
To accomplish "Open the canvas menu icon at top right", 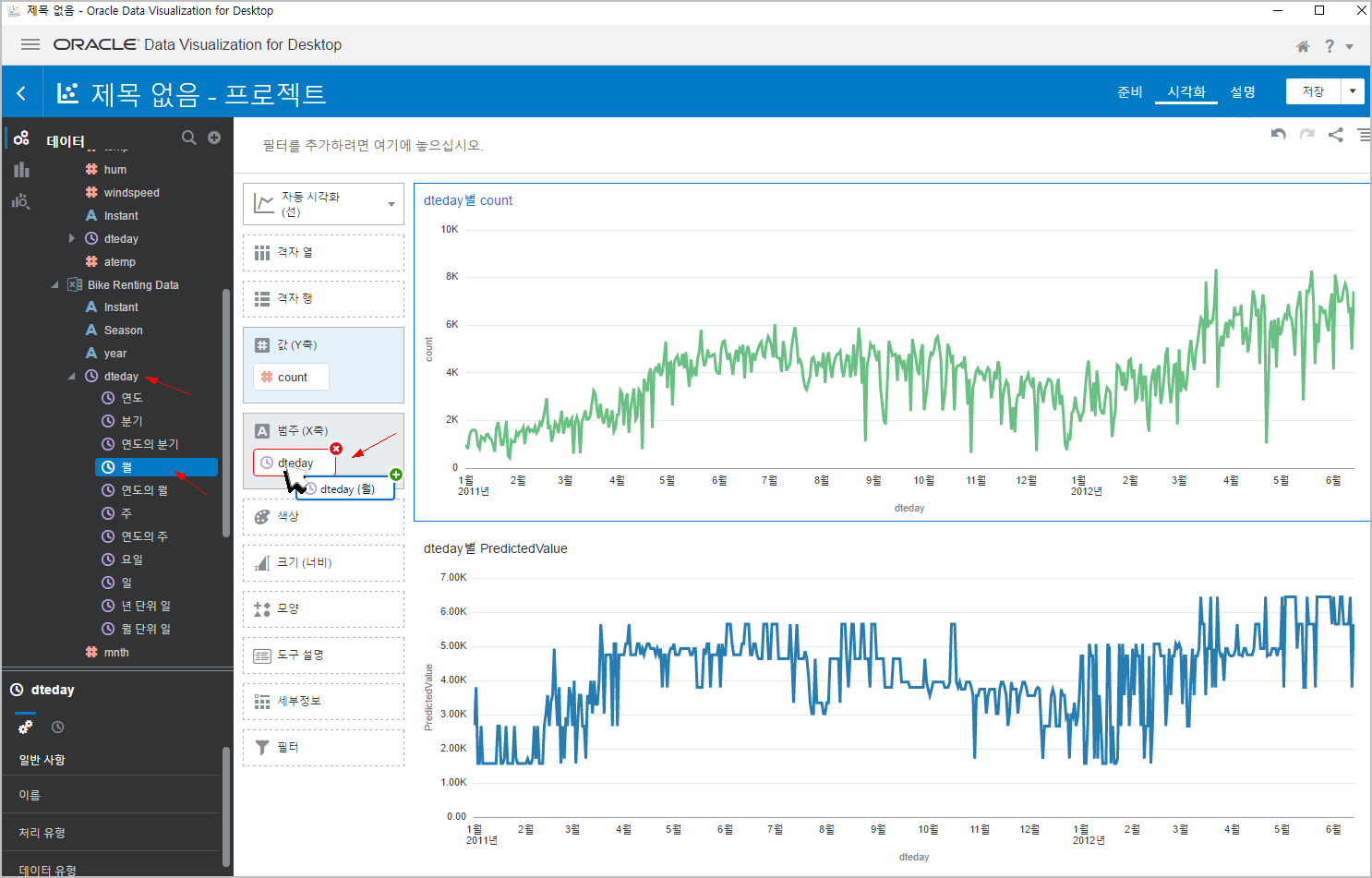I will pyautogui.click(x=1364, y=135).
